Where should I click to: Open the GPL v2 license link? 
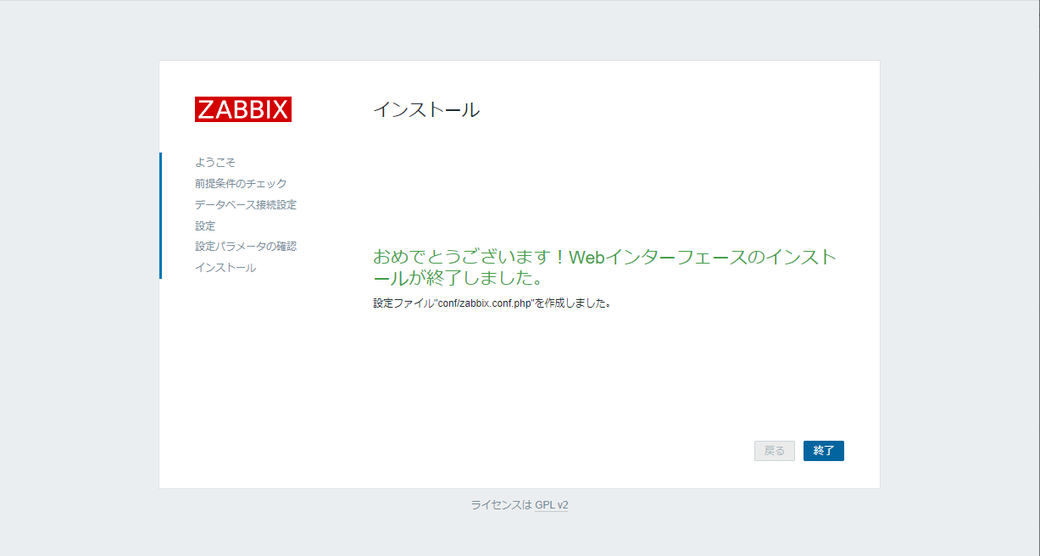pos(551,505)
